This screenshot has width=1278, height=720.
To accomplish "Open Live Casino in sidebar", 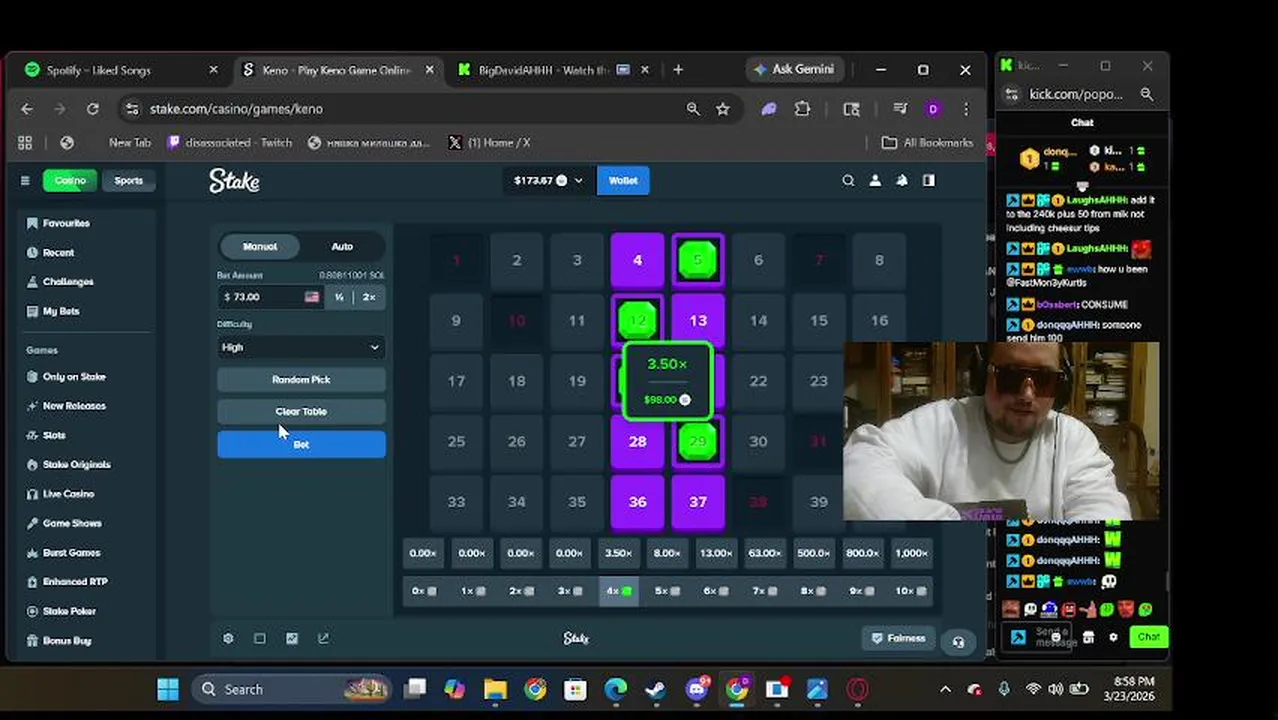I will click(x=68, y=493).
